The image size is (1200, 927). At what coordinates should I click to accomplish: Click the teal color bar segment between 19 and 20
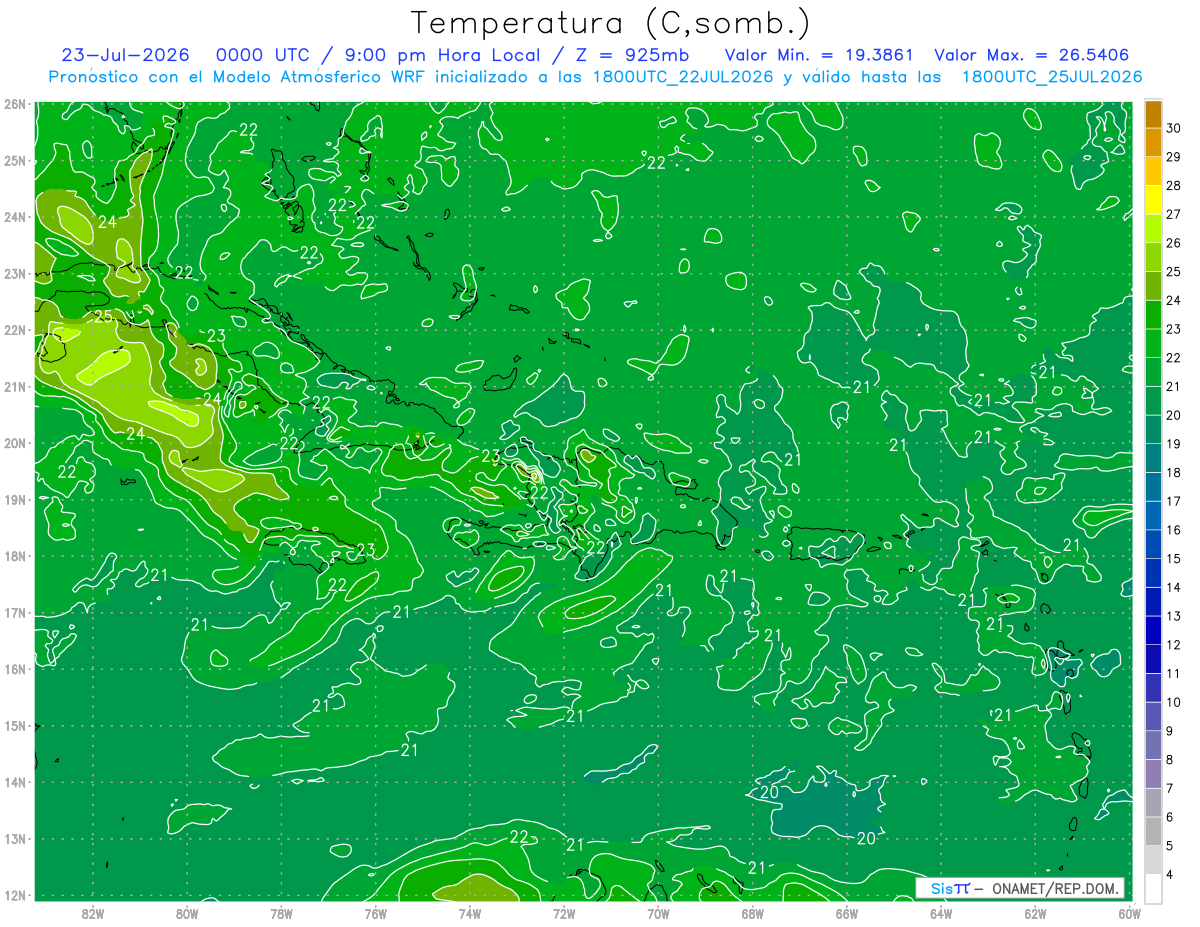tap(1153, 430)
